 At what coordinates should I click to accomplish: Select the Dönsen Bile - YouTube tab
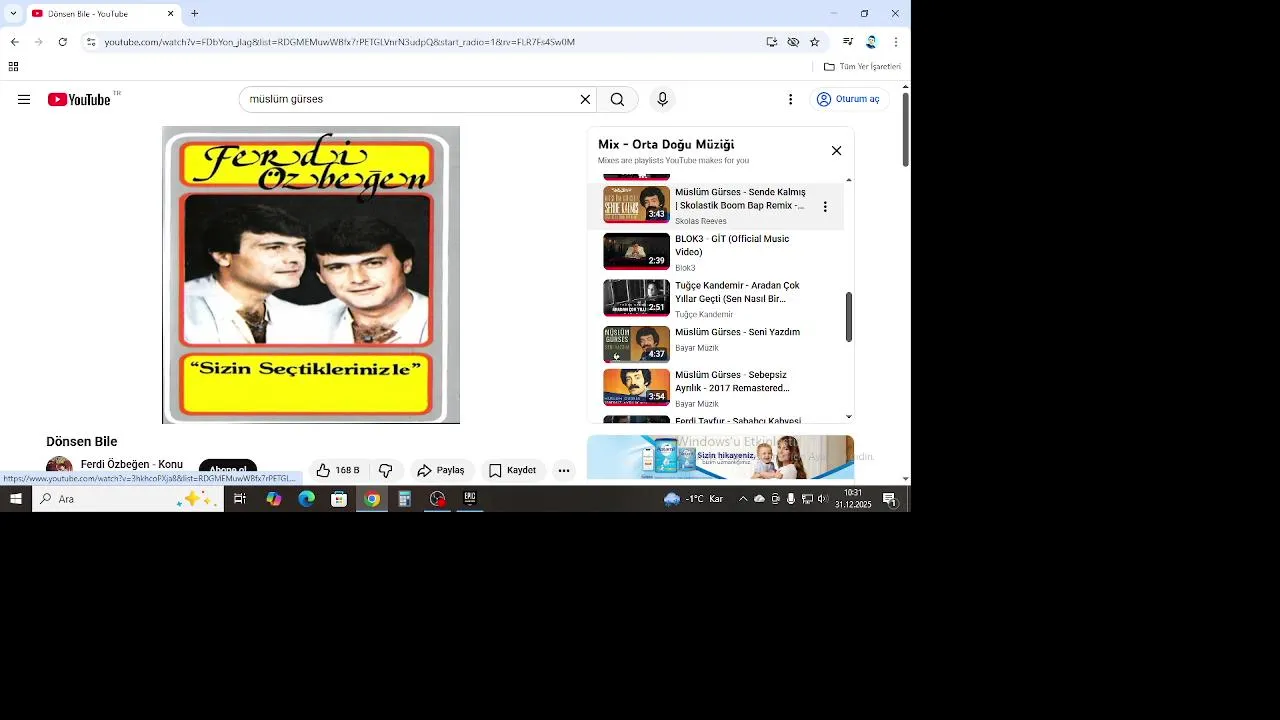(102, 14)
